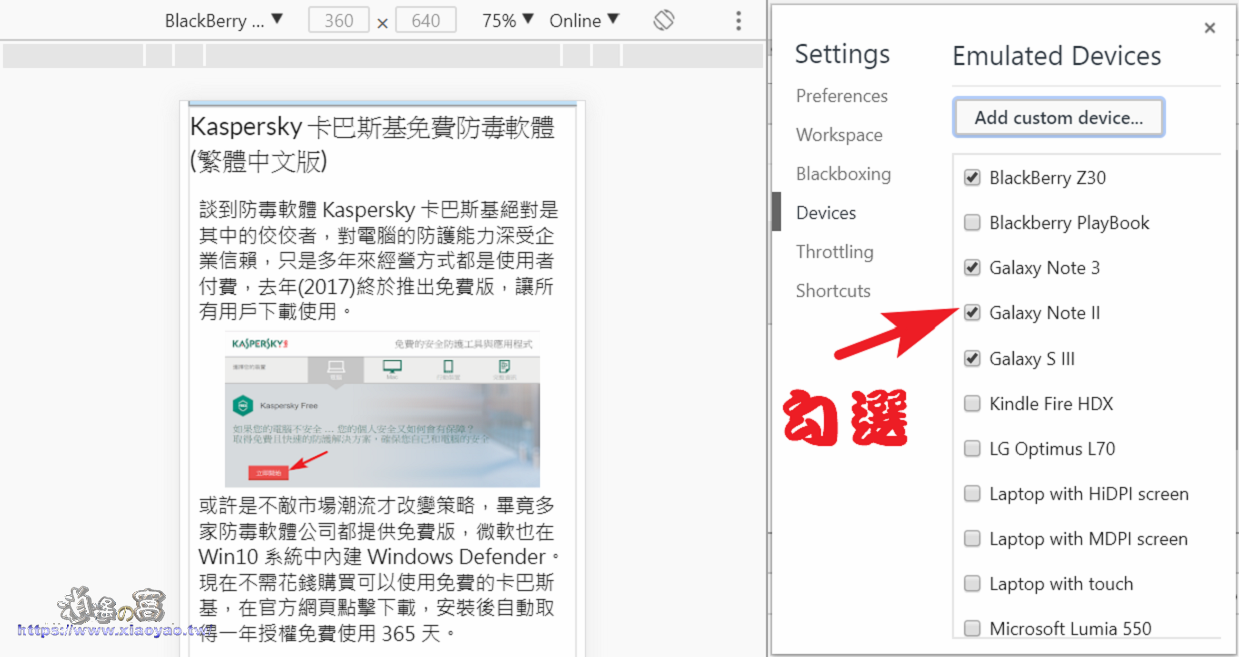Check Laptop with touch device
1239x657 pixels.
pos(972,584)
